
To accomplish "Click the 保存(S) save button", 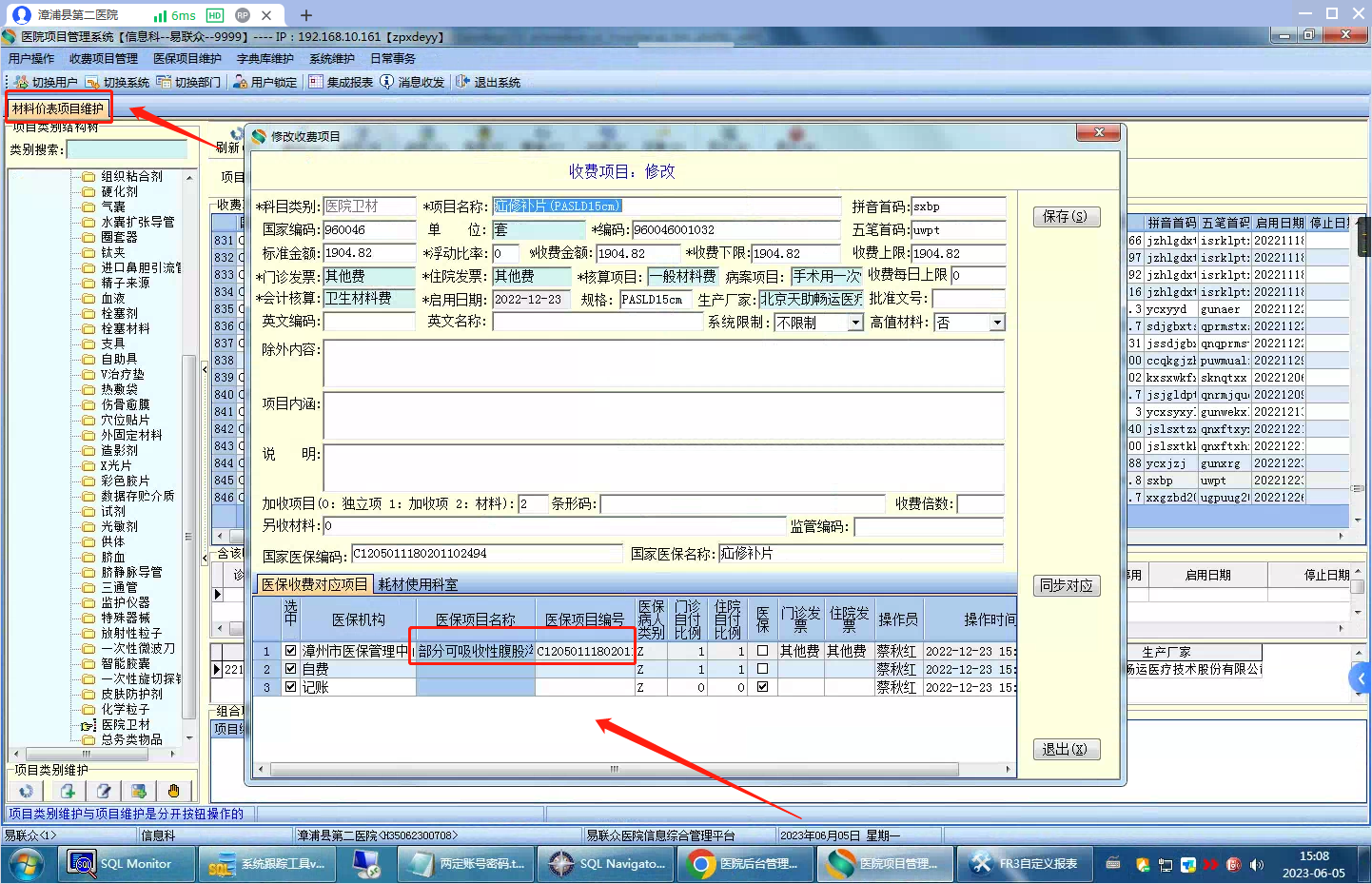I will (1067, 217).
